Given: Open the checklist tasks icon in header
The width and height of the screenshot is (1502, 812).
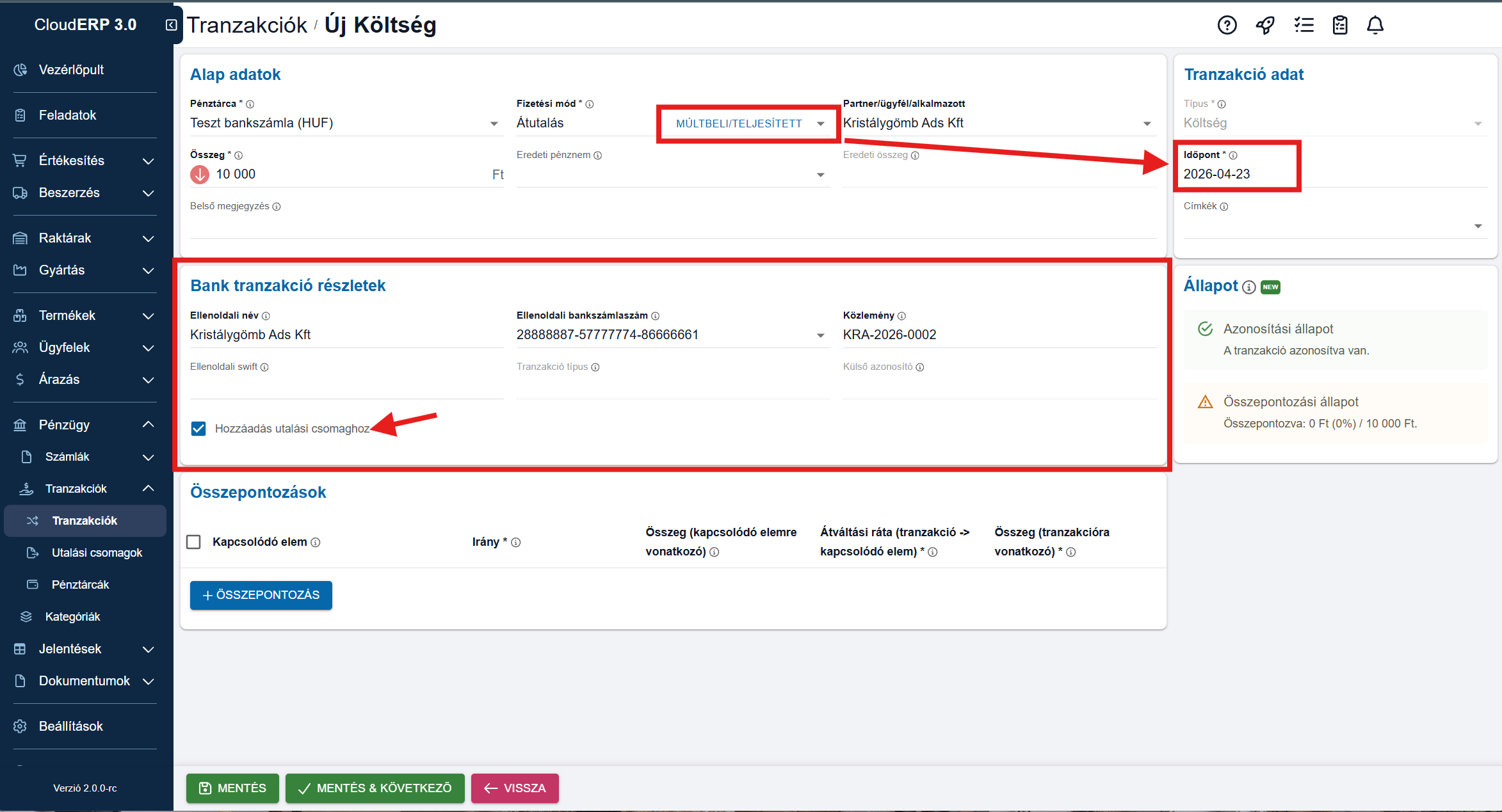Looking at the screenshot, I should [x=1304, y=25].
